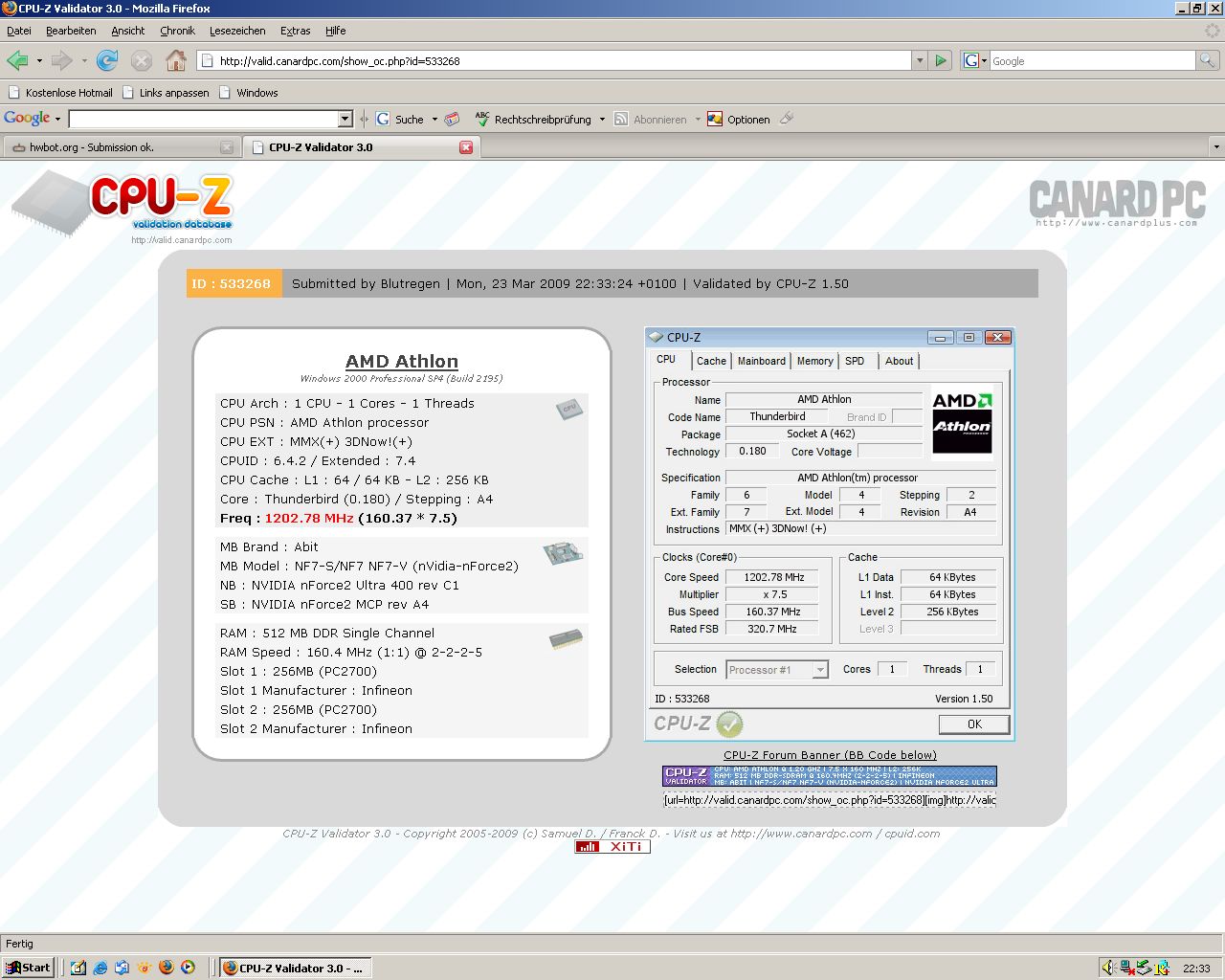Launch Internet Explorer from quick launch
The height and width of the screenshot is (980, 1225).
[100, 968]
